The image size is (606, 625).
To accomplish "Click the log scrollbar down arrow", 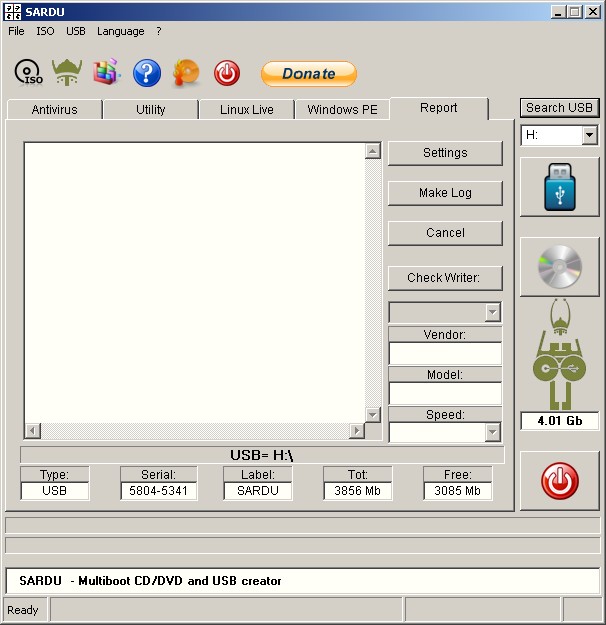I will tap(372, 415).
